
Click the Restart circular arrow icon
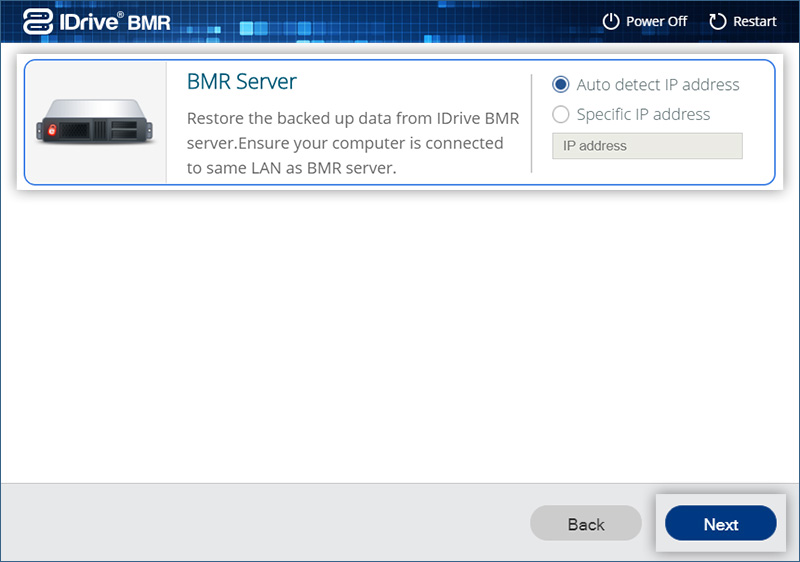[717, 21]
